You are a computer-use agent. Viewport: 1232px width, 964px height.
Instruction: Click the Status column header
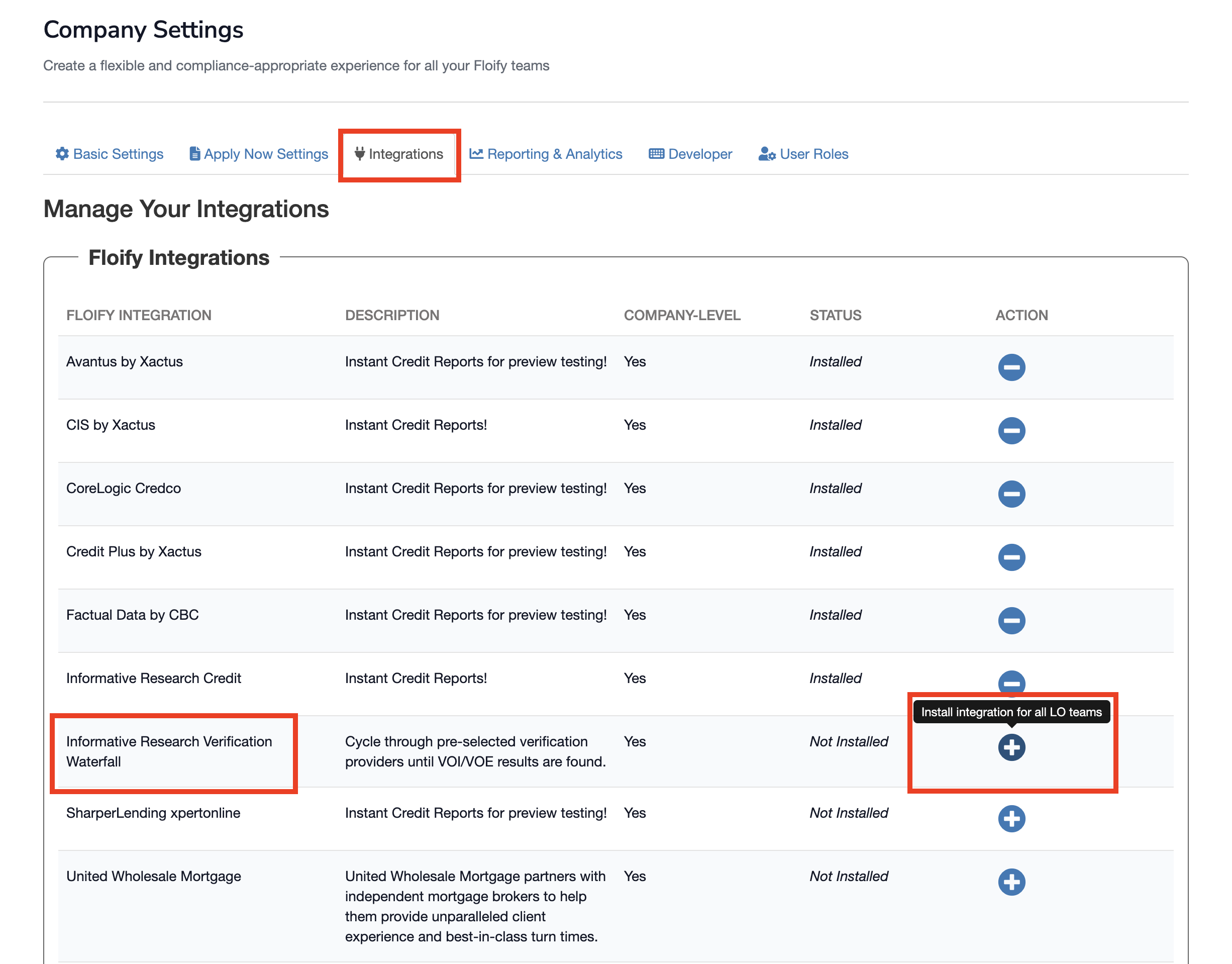pos(835,315)
